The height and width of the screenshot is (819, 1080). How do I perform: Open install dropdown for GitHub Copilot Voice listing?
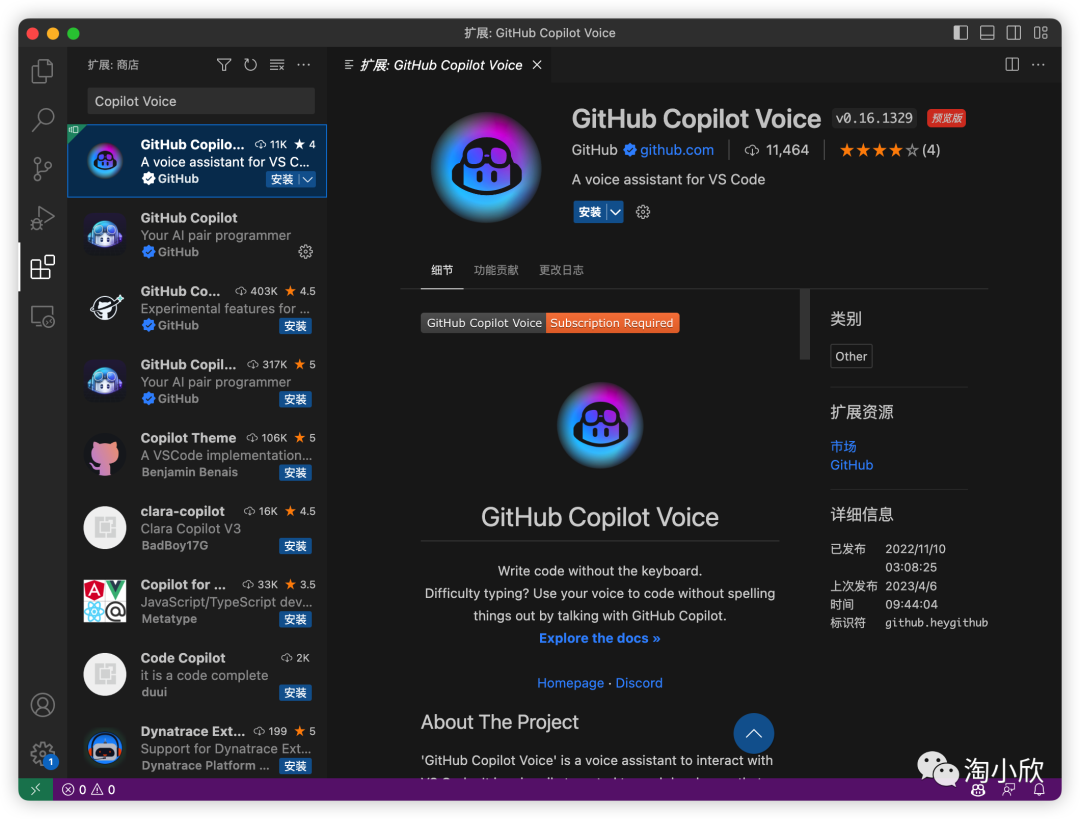click(305, 178)
